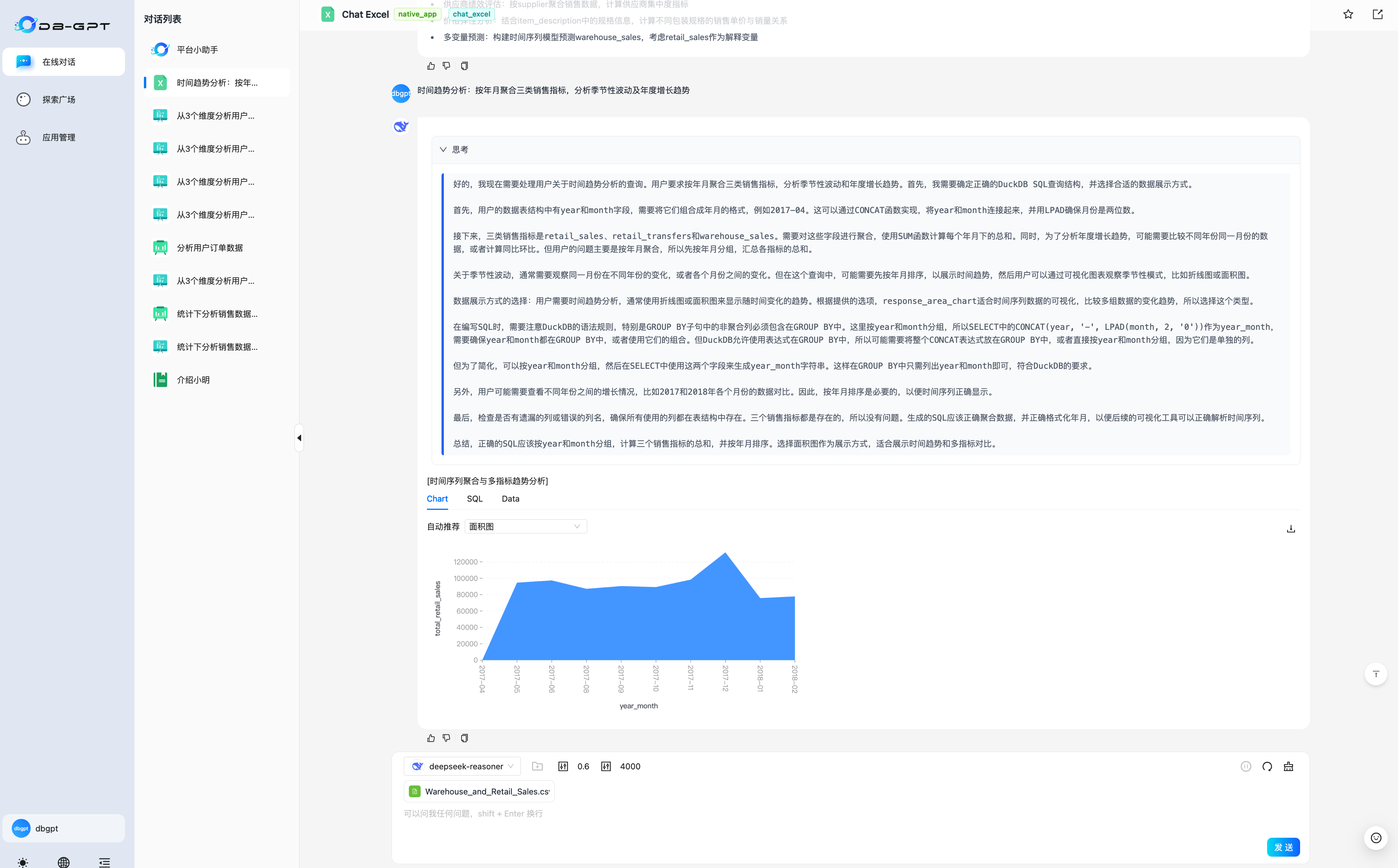Viewport: 1398px width, 868px height.
Task: Open 探索广场 navigation entry
Action: coord(59,99)
